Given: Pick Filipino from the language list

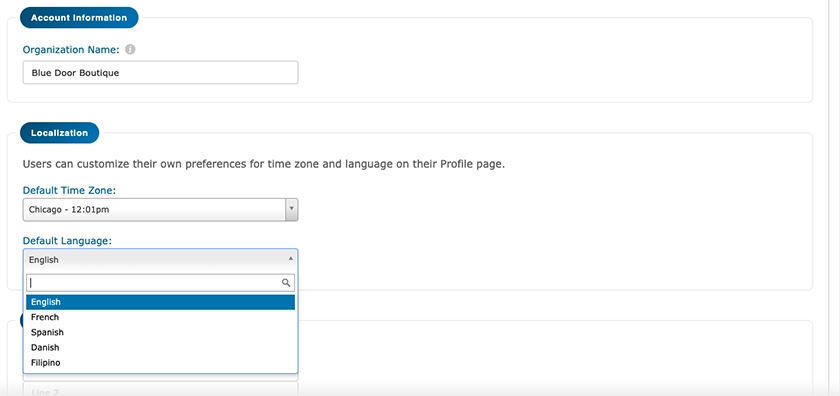Looking at the screenshot, I should [160, 363].
